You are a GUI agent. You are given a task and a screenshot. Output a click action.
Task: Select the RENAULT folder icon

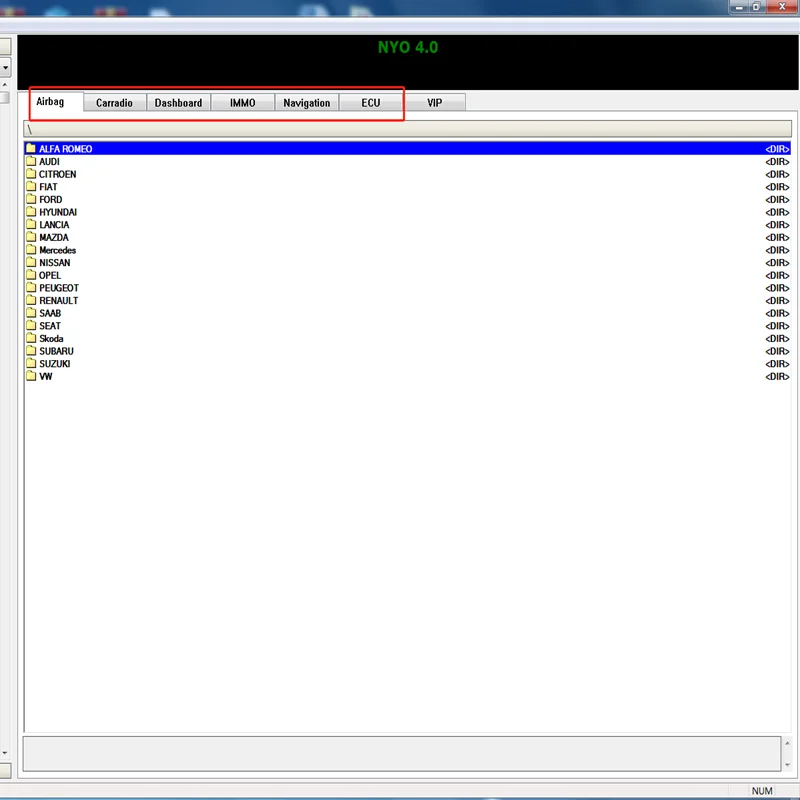tap(31, 300)
